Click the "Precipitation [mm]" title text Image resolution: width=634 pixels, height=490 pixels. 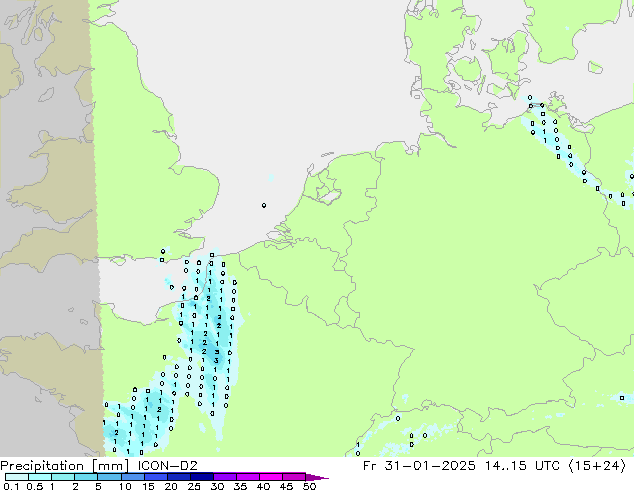(64, 466)
